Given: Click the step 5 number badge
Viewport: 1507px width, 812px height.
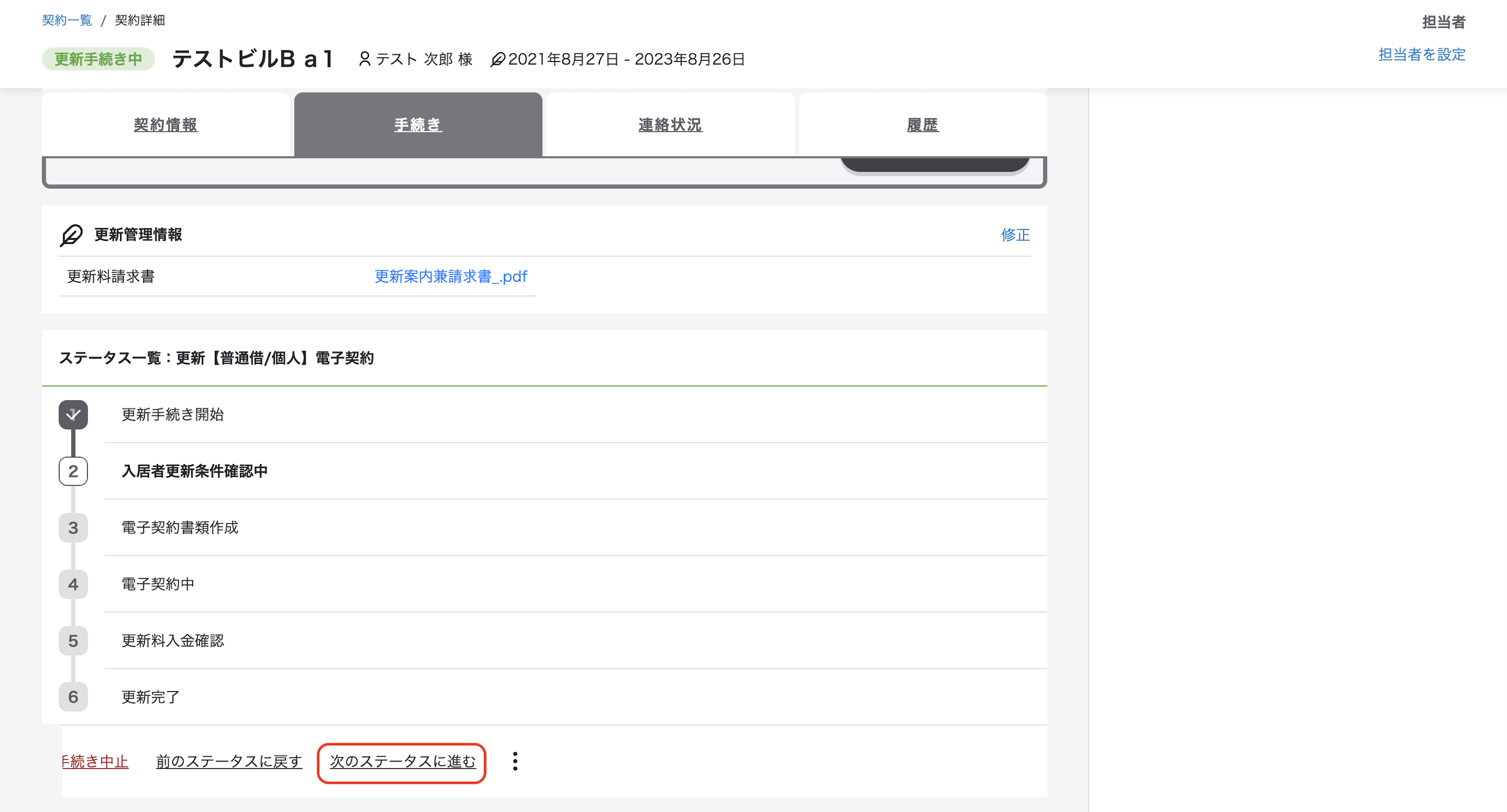Looking at the screenshot, I should pos(73,641).
